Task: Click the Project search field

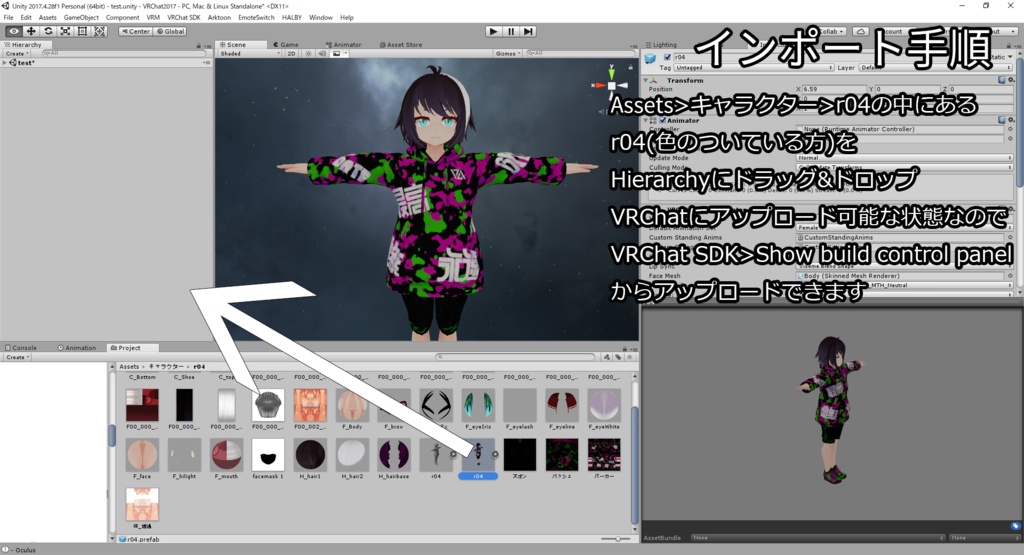Action: (515, 357)
